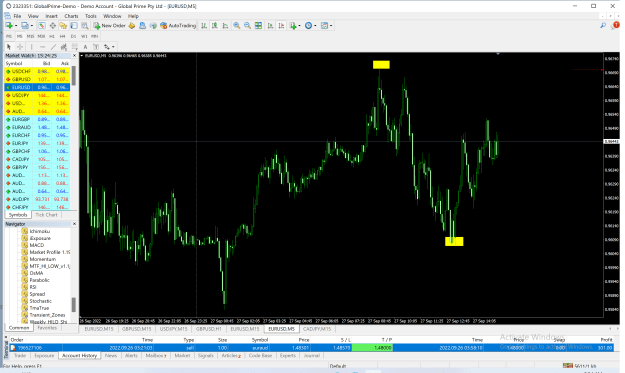Open the Templates dropdown
Screen dimensions: 625x373
coord(331,26)
